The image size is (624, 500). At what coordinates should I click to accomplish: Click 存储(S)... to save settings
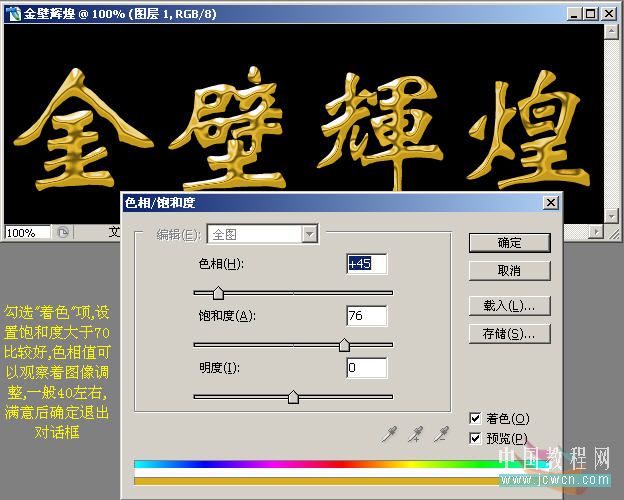tap(509, 333)
